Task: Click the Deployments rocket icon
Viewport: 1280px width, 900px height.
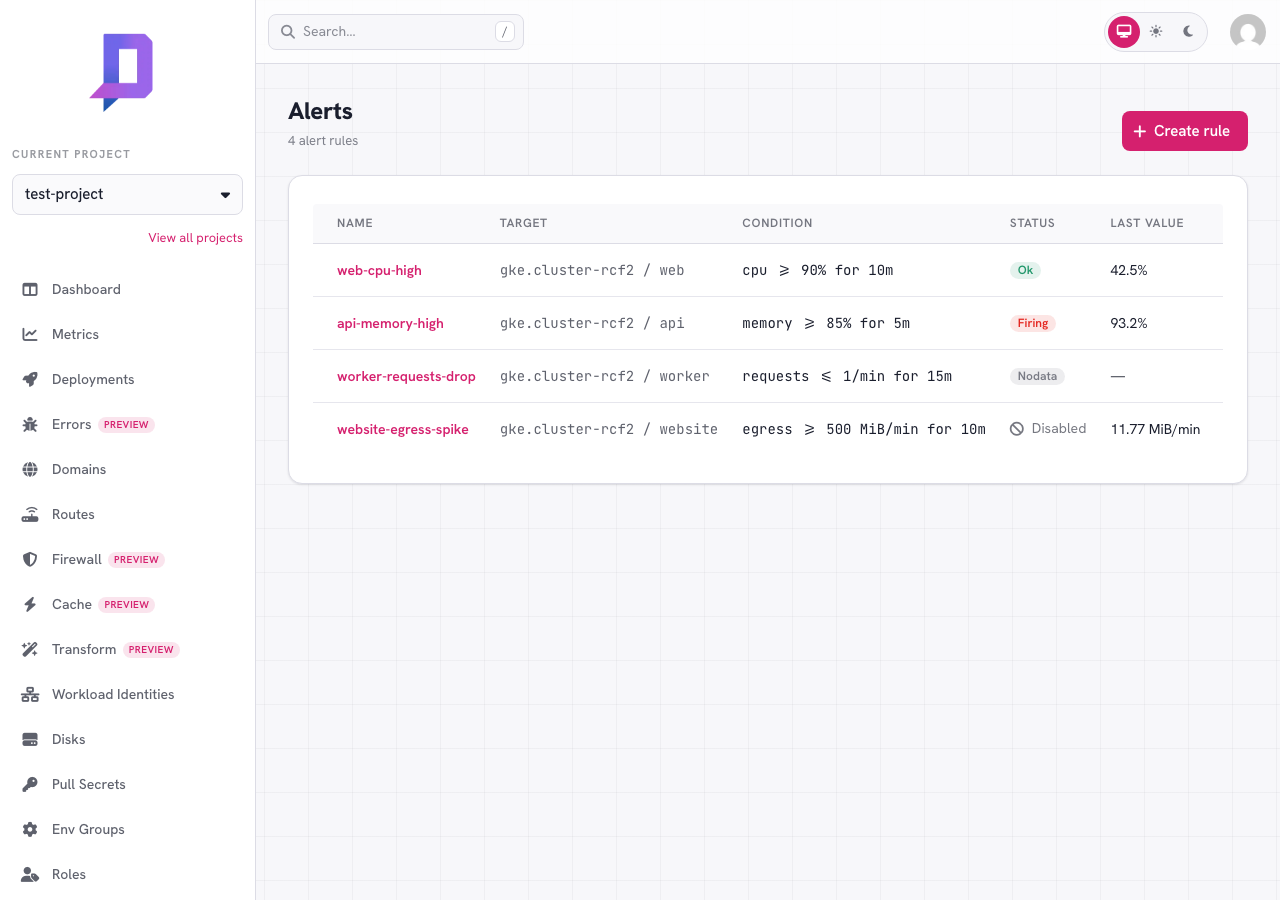Action: [x=30, y=379]
